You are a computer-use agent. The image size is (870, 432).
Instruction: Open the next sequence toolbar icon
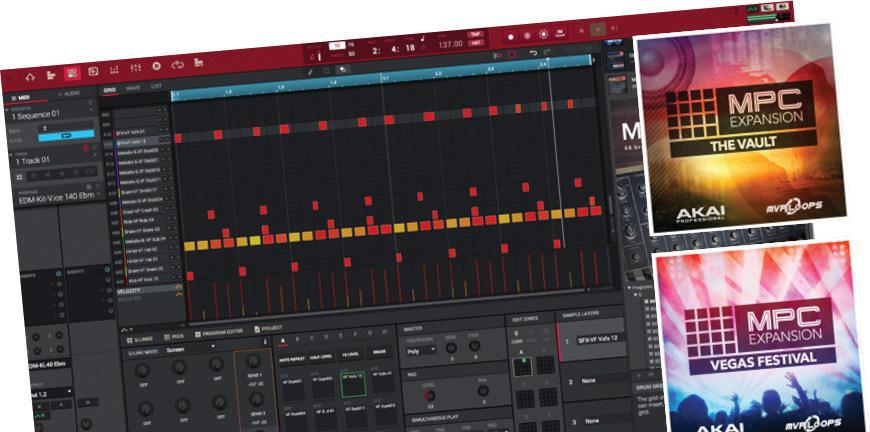(x=93, y=71)
